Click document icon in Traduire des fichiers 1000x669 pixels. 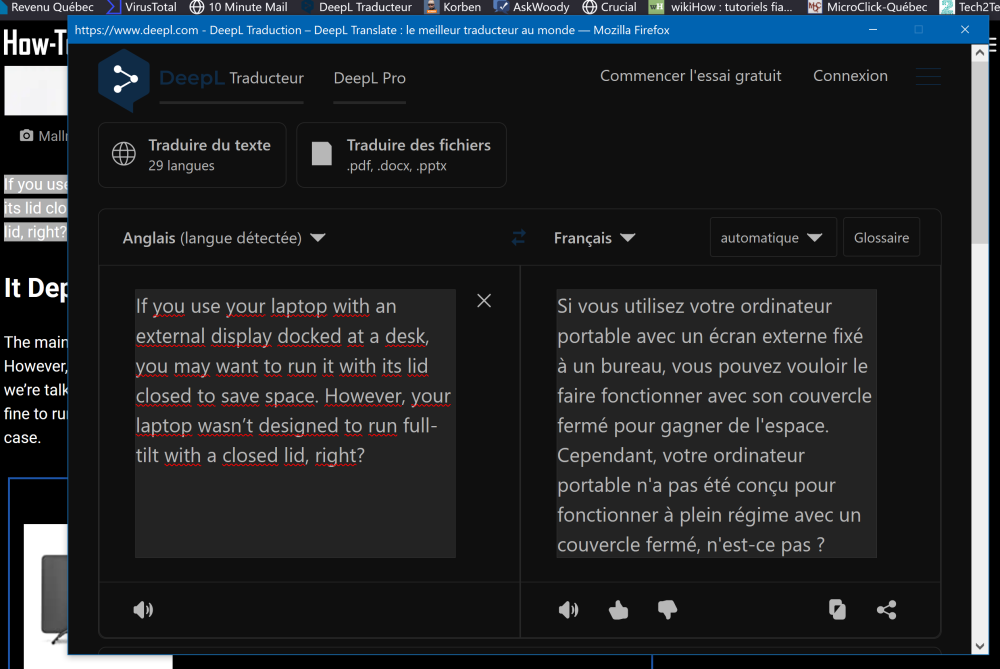[321, 154]
